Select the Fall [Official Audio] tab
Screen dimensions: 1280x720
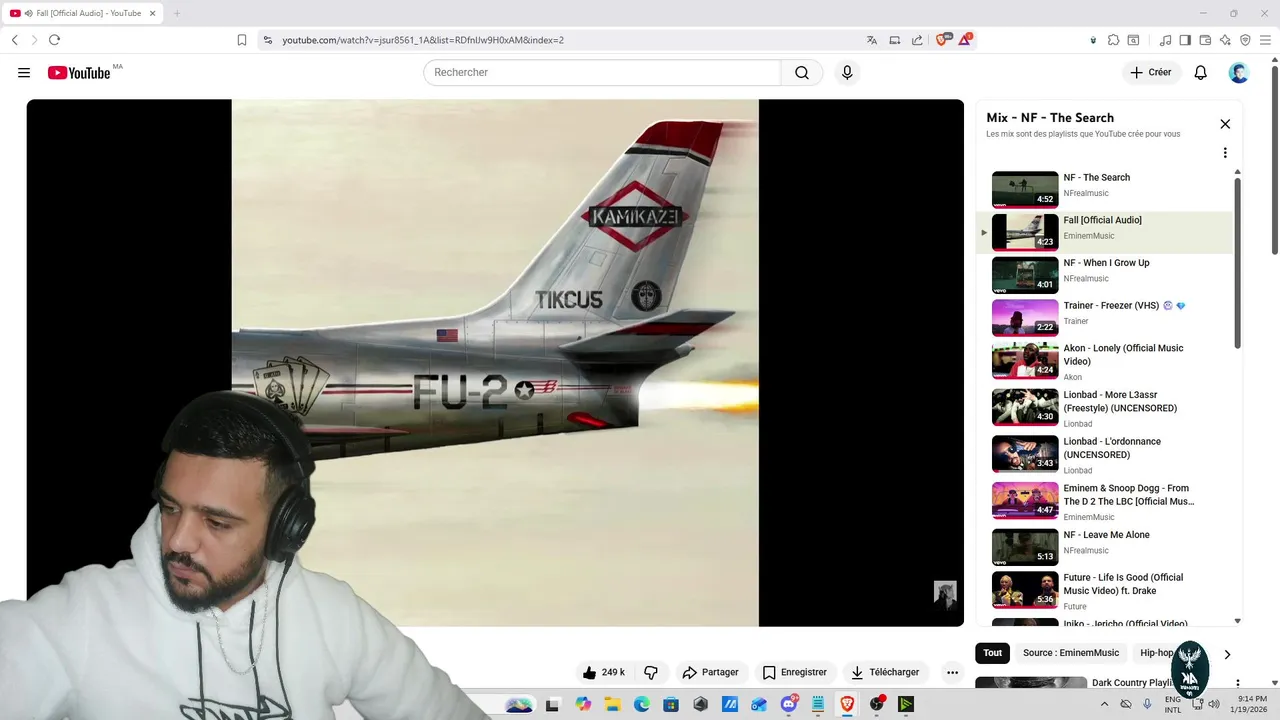coord(83,13)
